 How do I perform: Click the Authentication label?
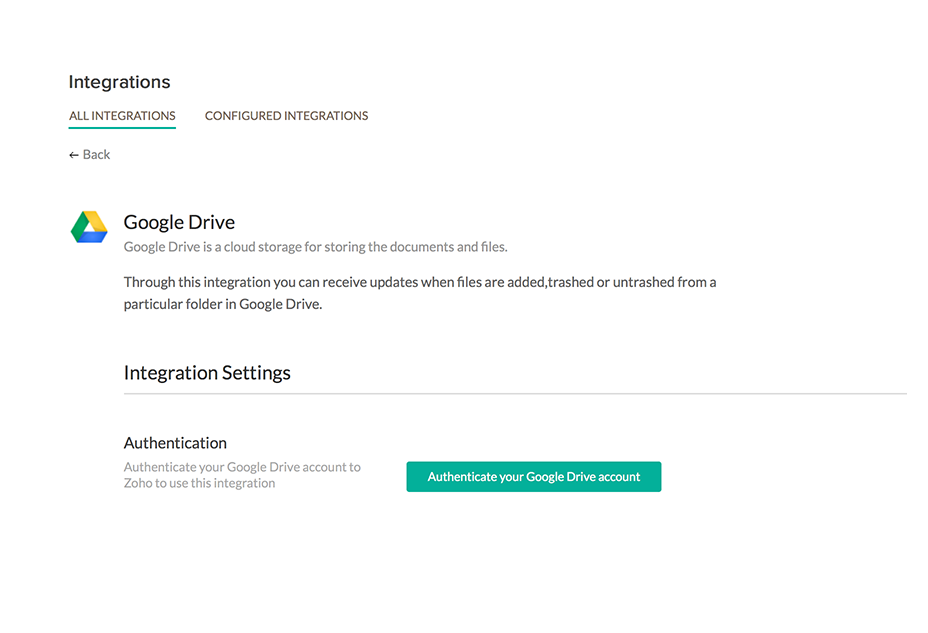tap(175, 443)
